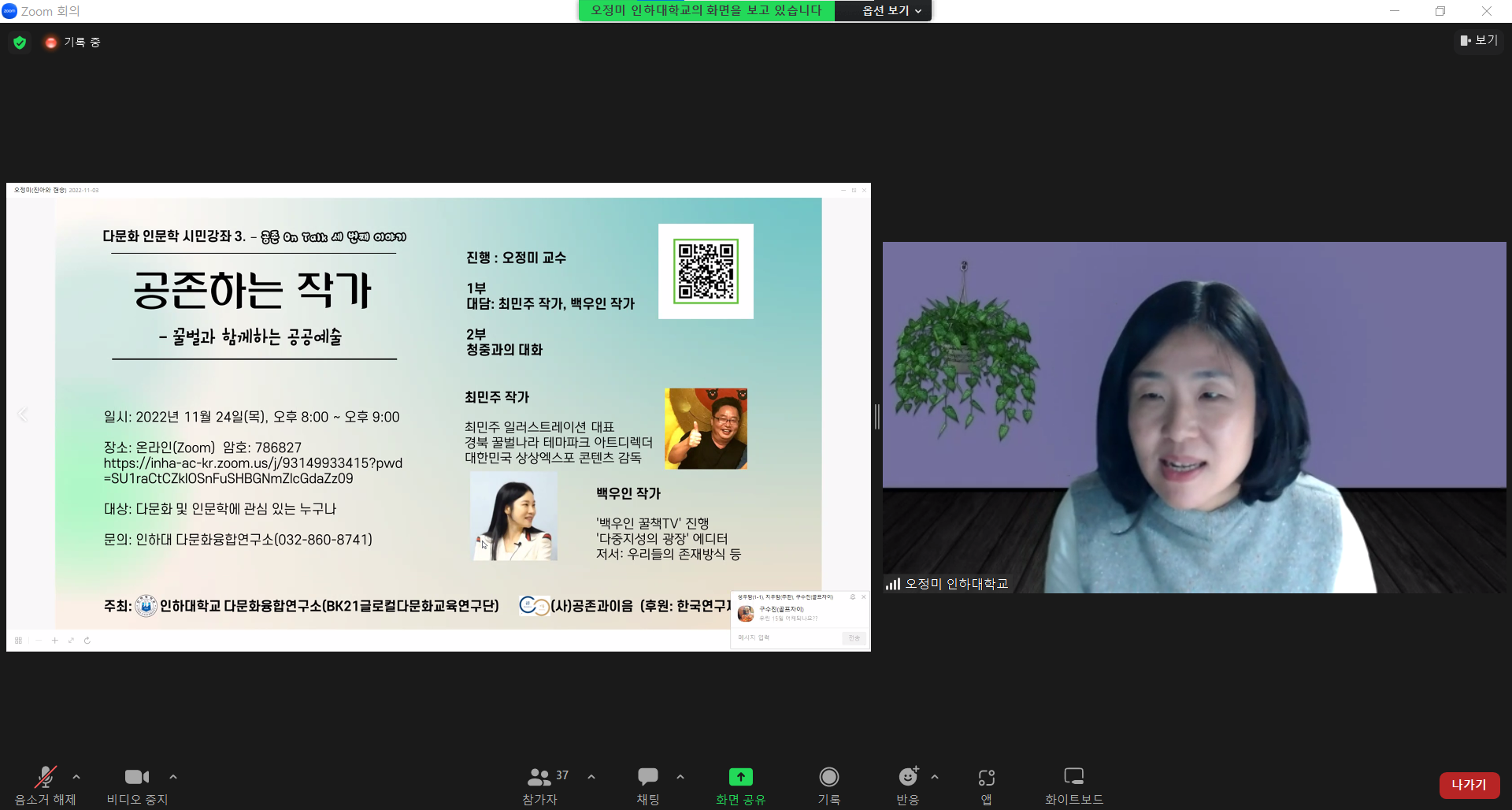This screenshot has height=810, width=1512.
Task: Click previous-slide arrow on shared screen
Action: tap(23, 414)
